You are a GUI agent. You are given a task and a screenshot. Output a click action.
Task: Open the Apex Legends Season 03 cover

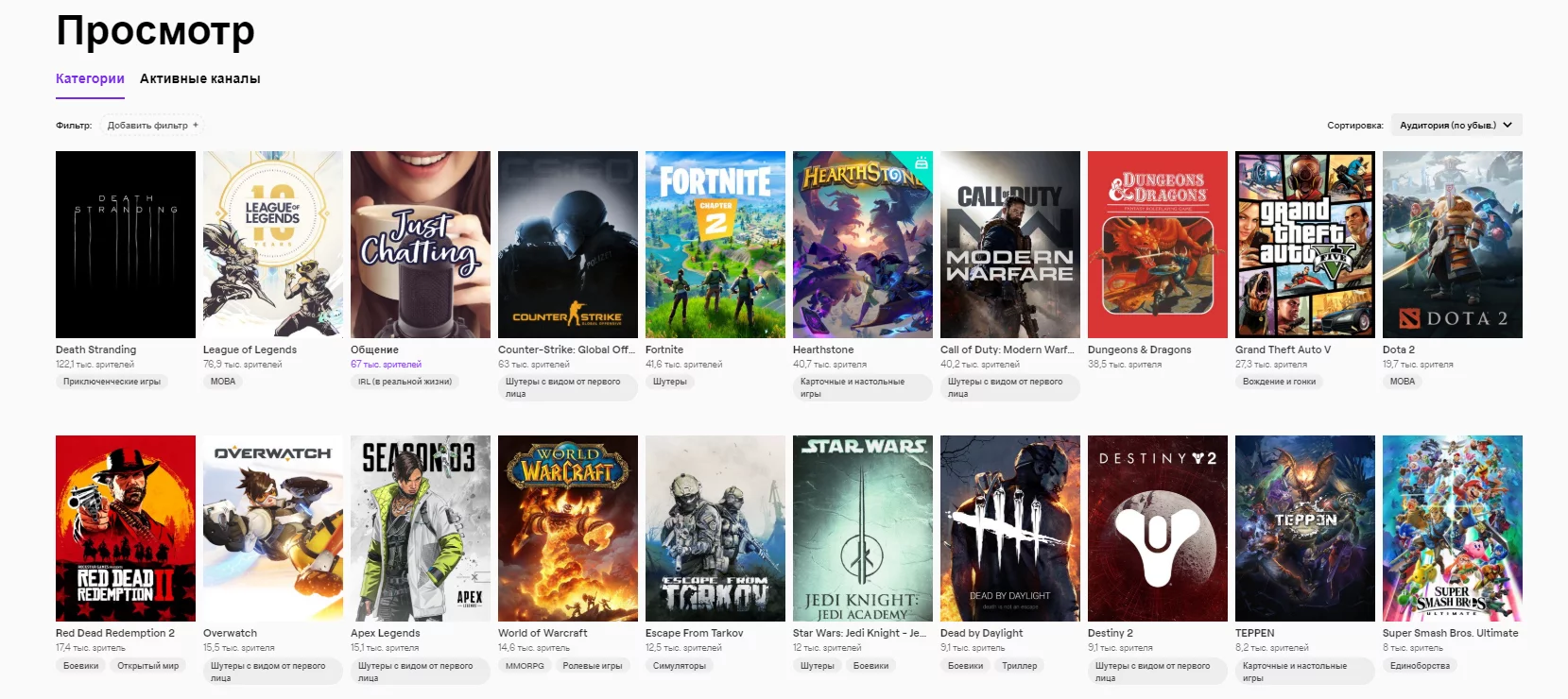pos(421,528)
